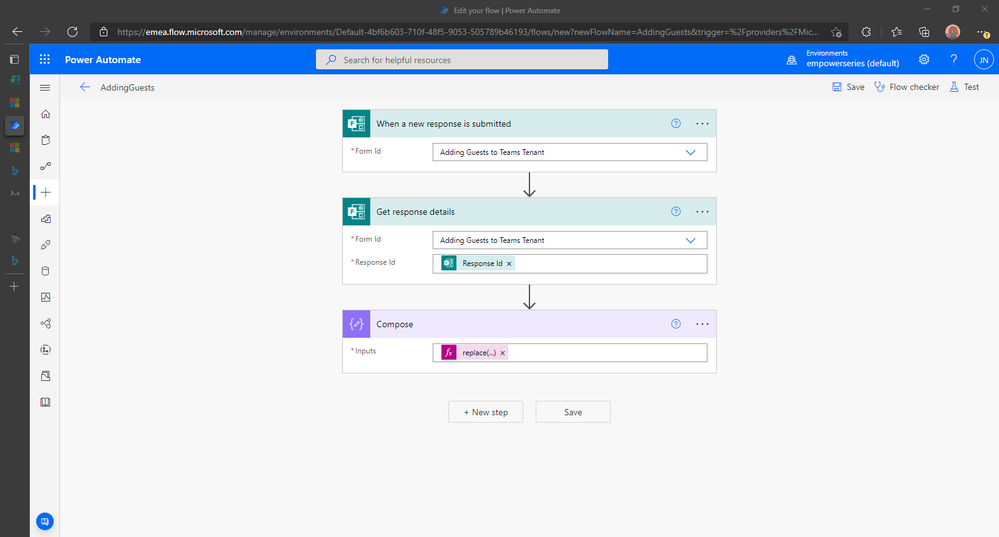
Task: Open Learn book icon in sidebar
Action: [x=45, y=402]
